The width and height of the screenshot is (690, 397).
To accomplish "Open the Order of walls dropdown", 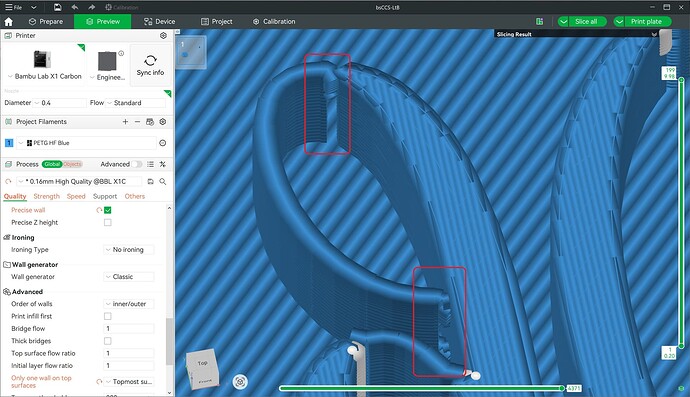I will (x=129, y=304).
